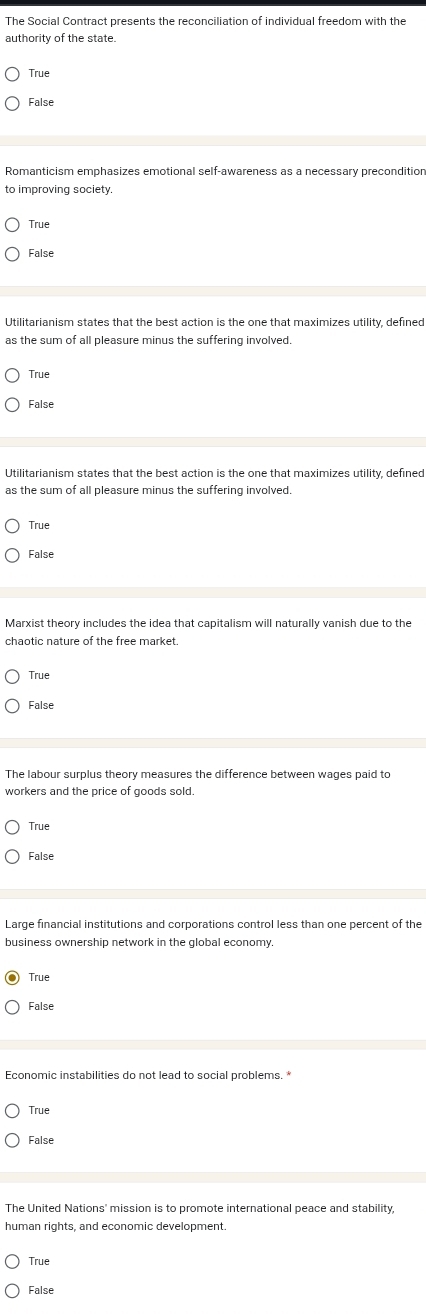
Task: Select True for economic instabilities question
Action: 13,1111
